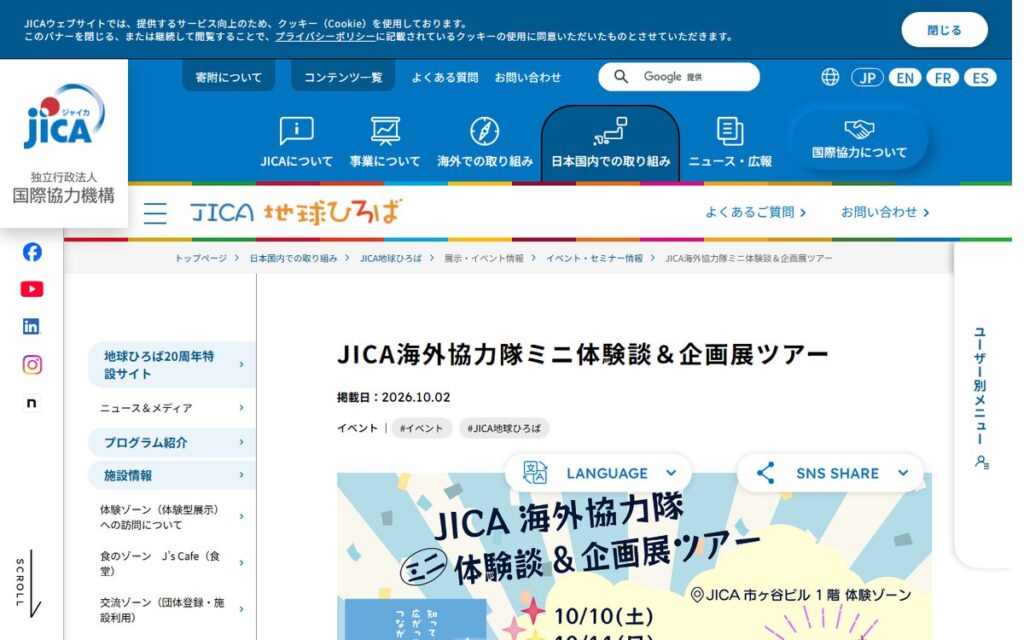
Task: Click the user icon below ユーザー別メニュー
Action: [982, 462]
